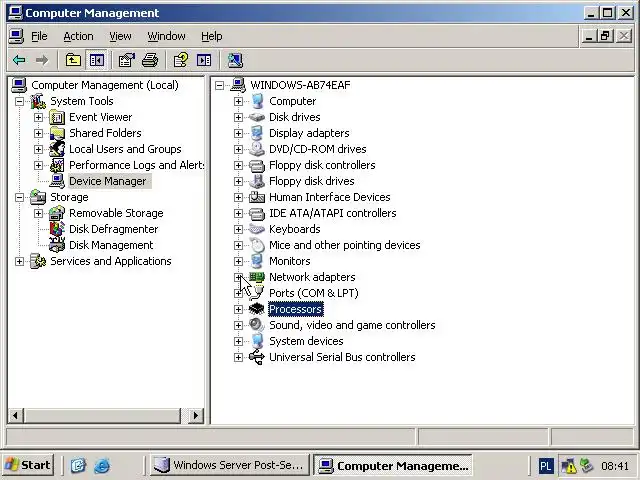This screenshot has height=480, width=640.
Task: Open the File menu
Action: tap(39, 36)
